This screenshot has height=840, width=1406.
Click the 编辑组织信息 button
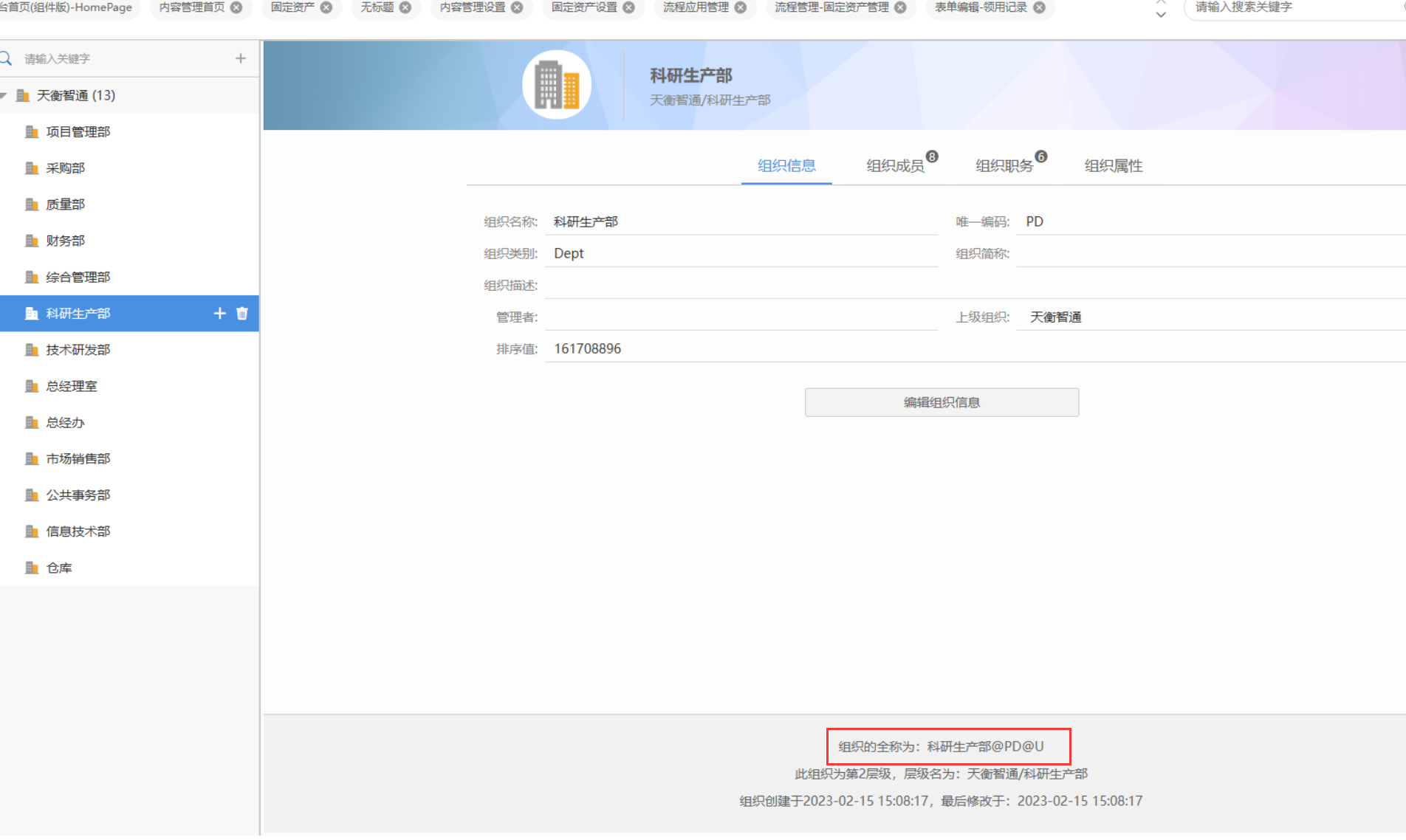pyautogui.click(x=942, y=402)
